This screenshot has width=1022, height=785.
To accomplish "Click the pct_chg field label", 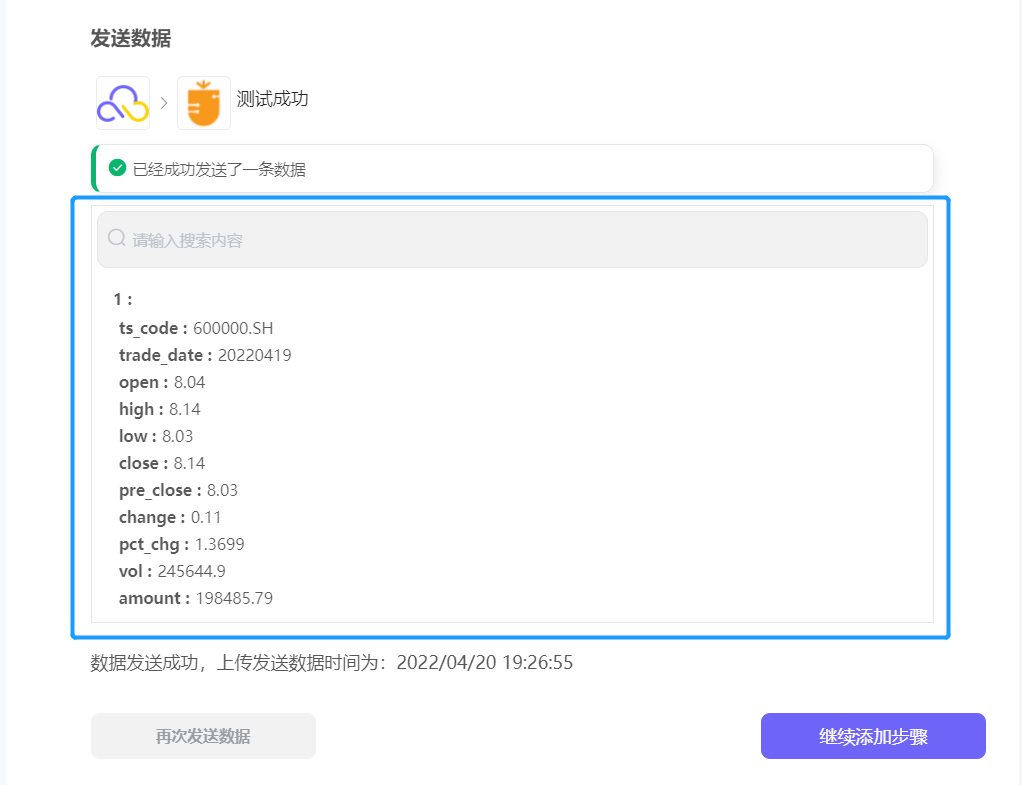I will [x=154, y=545].
